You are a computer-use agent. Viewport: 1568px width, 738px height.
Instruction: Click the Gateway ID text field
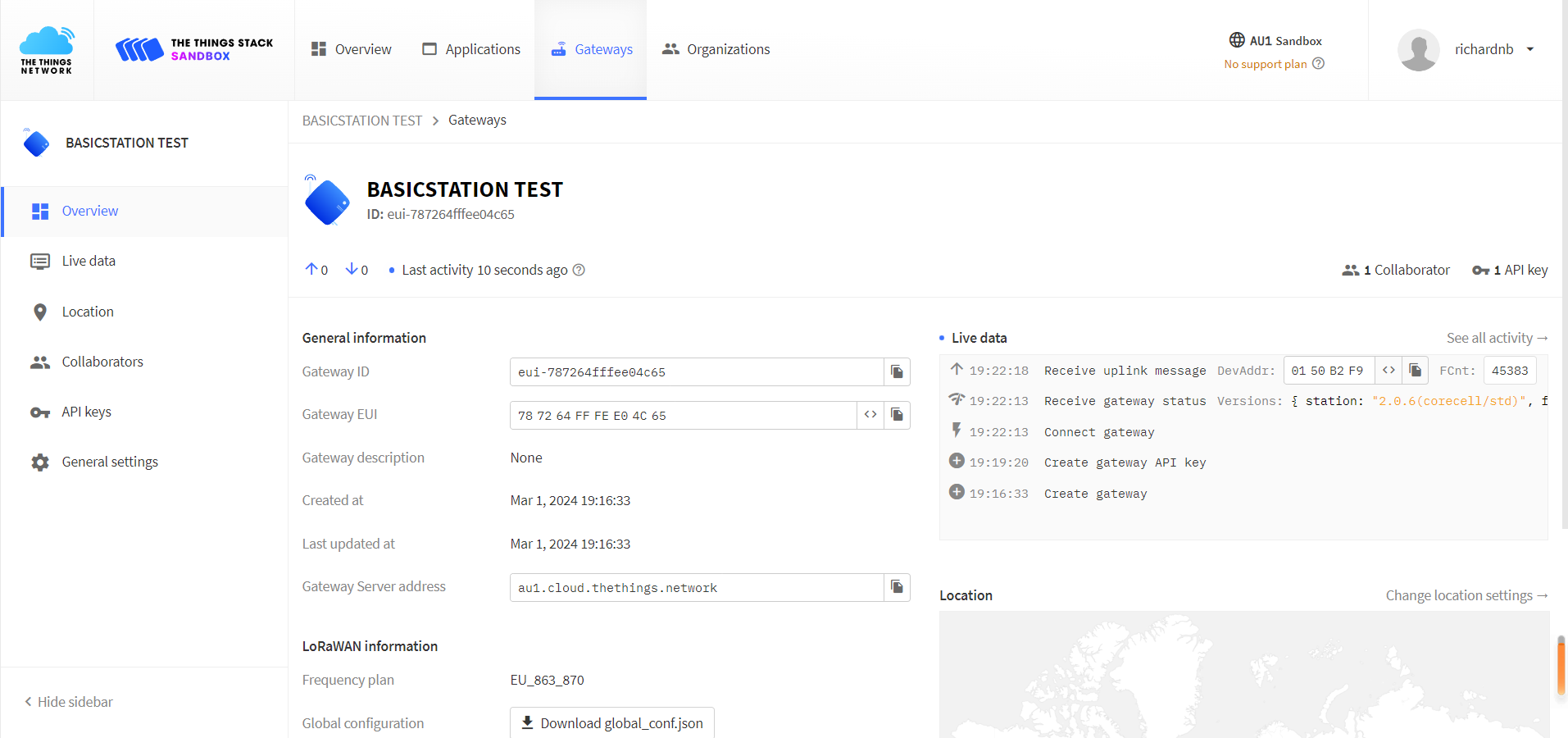(x=696, y=372)
